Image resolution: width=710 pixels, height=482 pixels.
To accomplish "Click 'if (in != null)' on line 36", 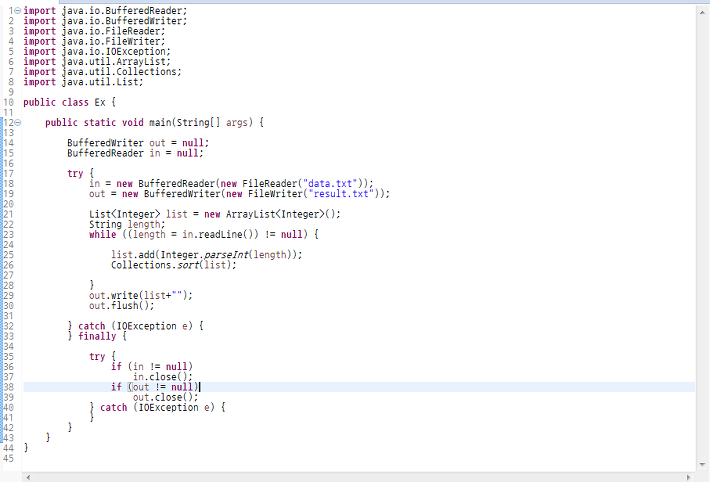I will (x=152, y=367).
